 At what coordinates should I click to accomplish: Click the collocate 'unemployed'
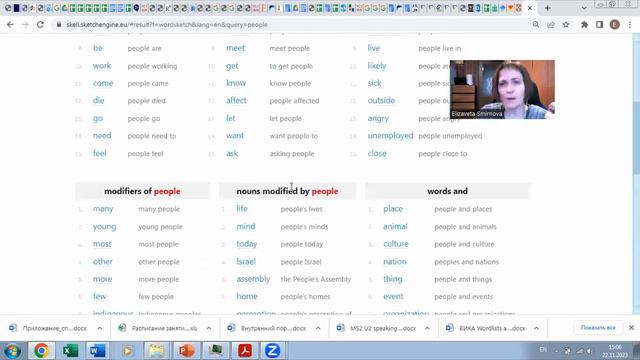coord(390,136)
